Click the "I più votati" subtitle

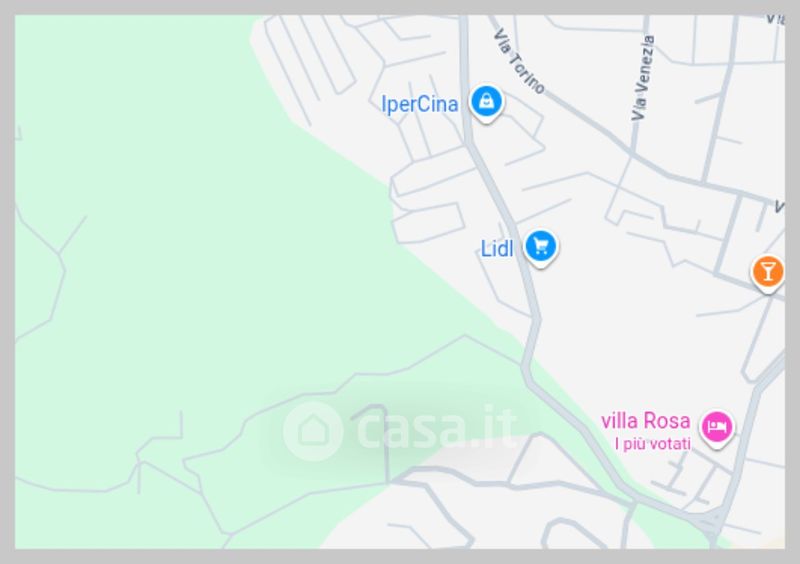click(x=653, y=444)
